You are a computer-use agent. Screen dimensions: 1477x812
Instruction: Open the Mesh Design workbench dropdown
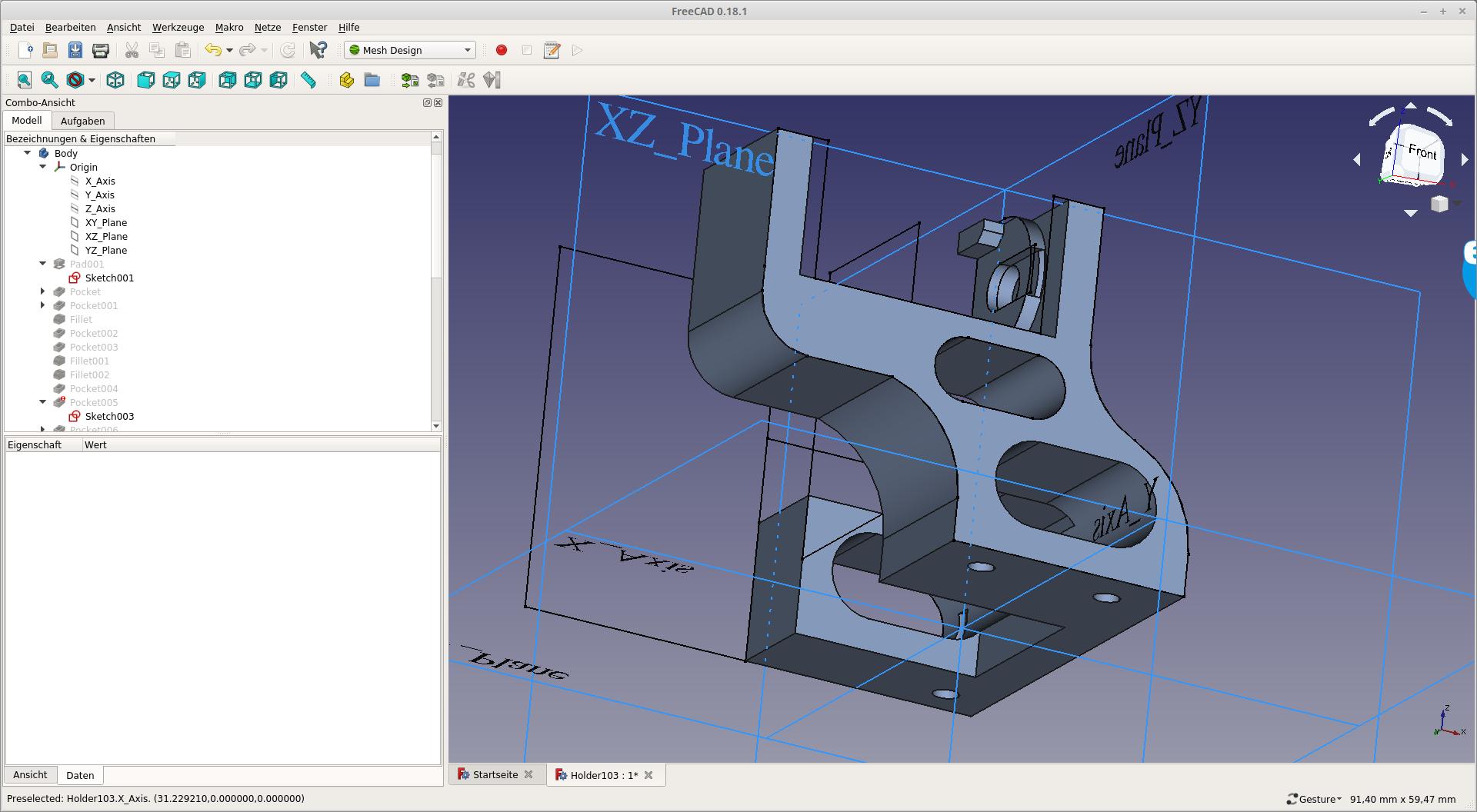click(410, 50)
